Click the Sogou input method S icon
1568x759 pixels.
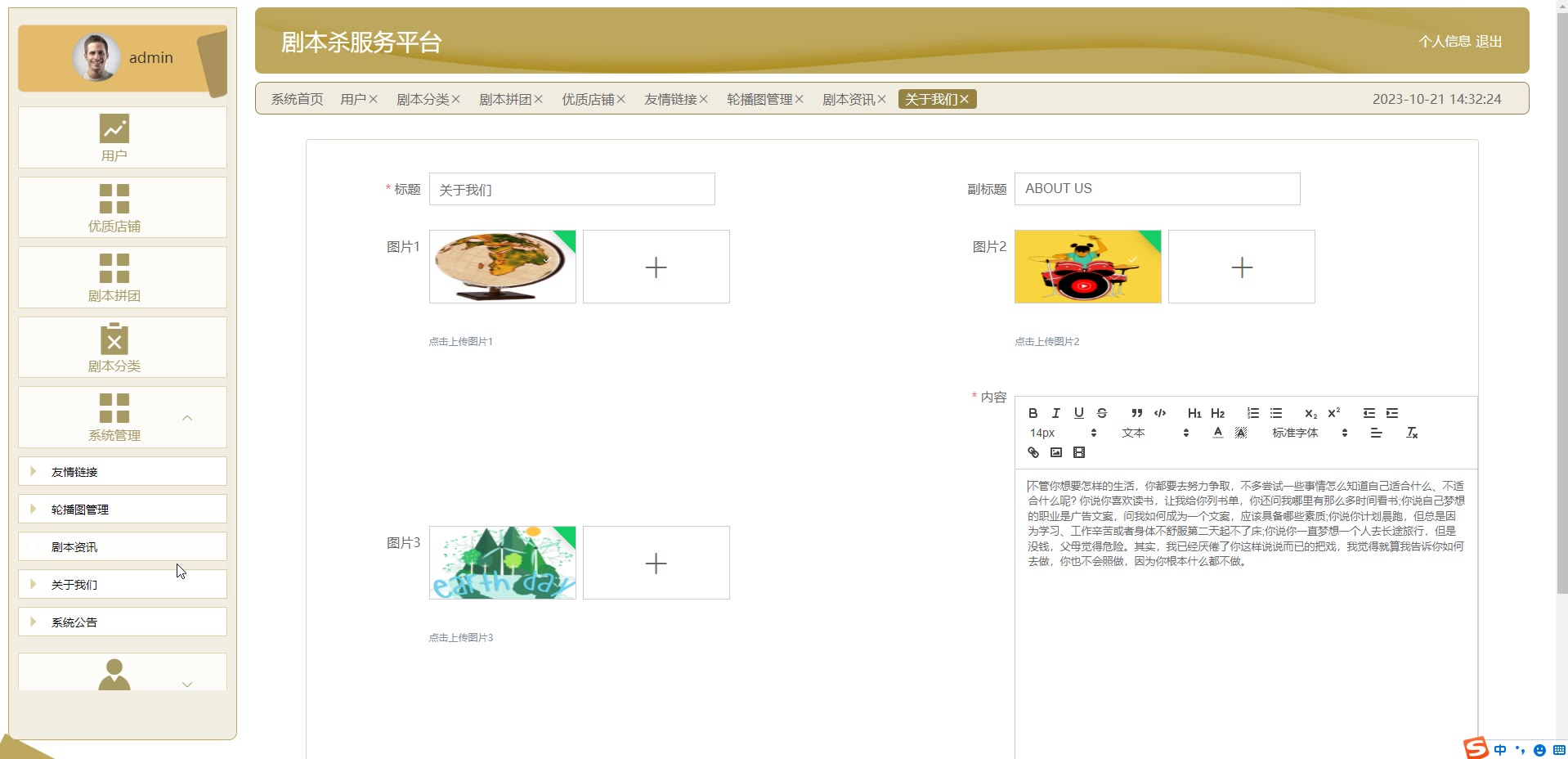(1476, 748)
